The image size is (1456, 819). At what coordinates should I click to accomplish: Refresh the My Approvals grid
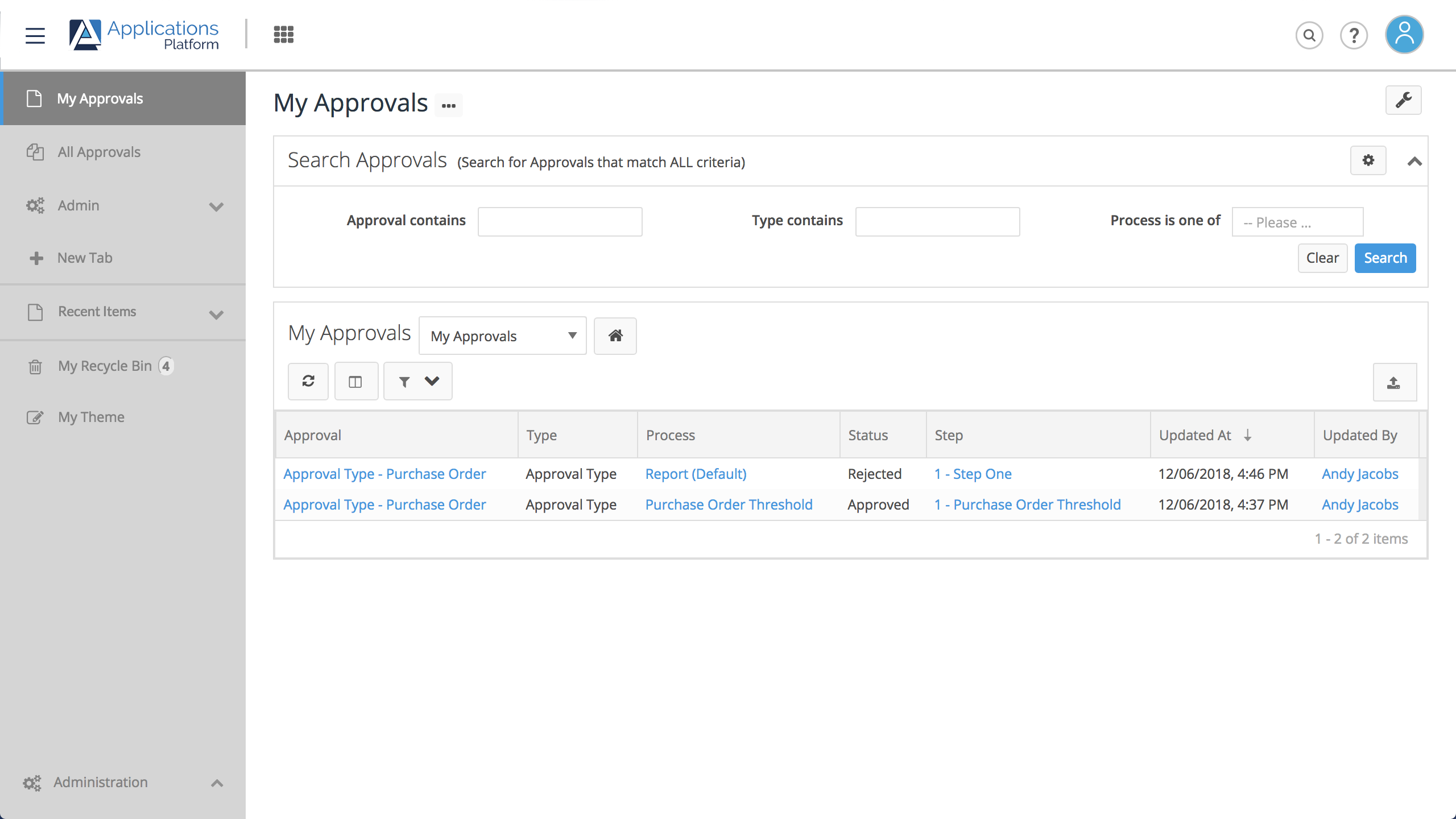click(308, 381)
